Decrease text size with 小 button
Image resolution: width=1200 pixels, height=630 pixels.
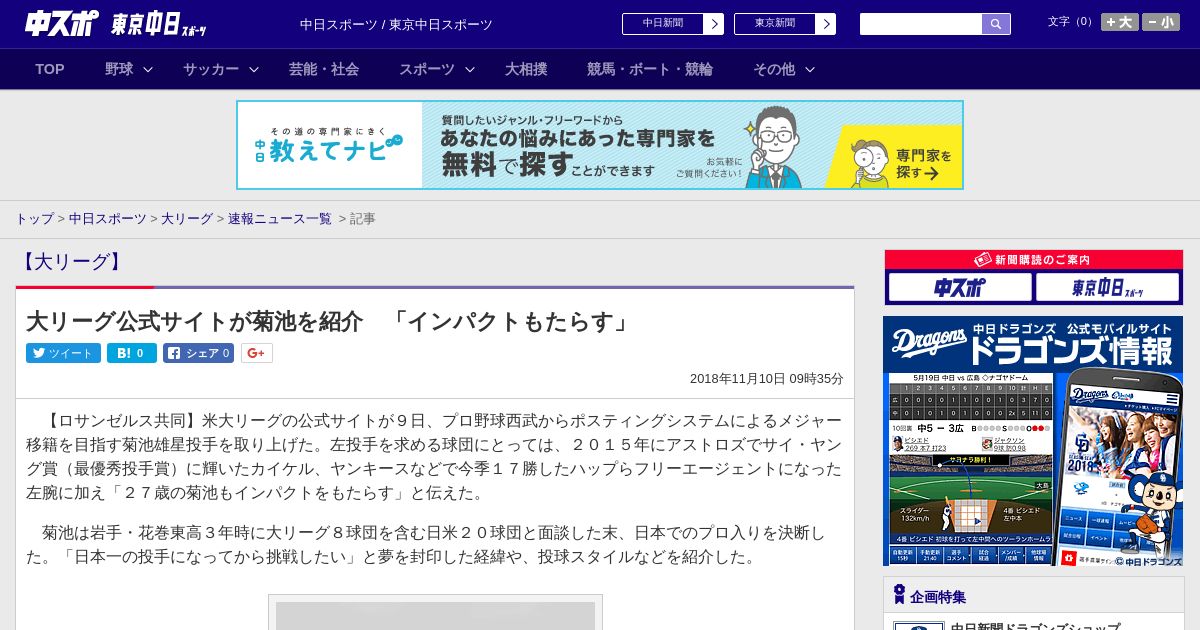(x=1160, y=22)
